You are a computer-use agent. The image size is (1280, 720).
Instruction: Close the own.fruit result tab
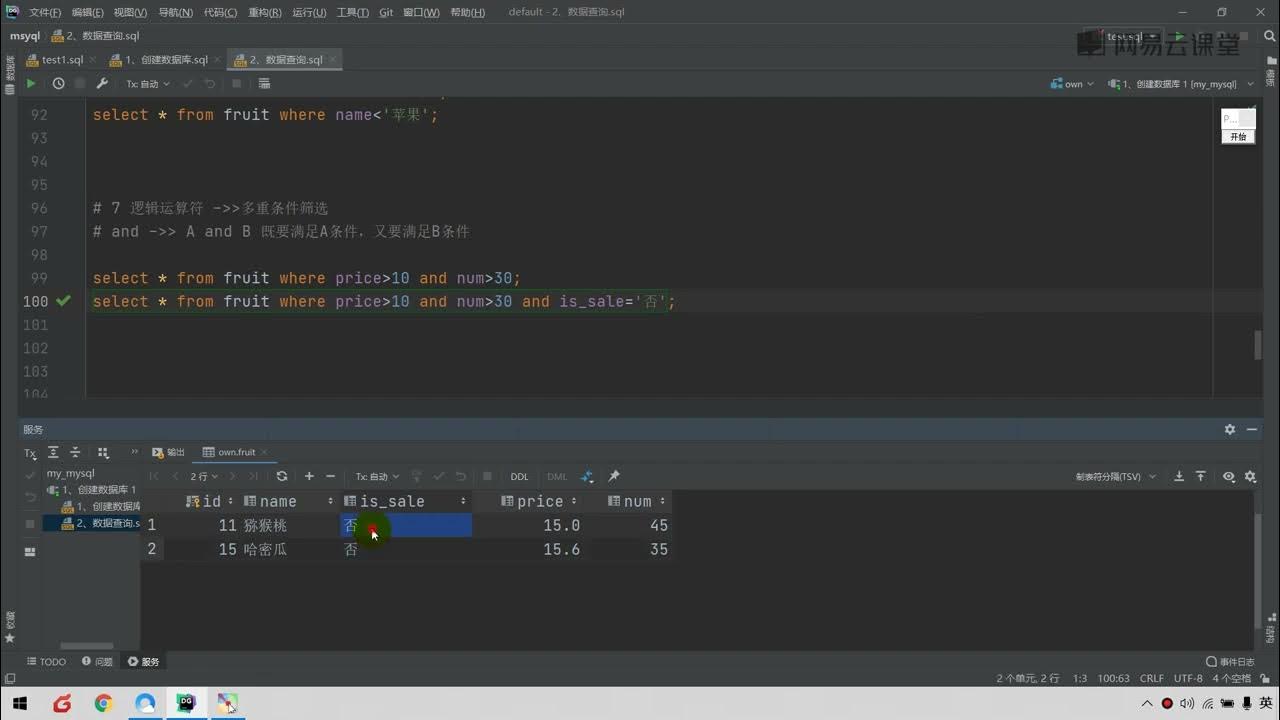coord(265,453)
